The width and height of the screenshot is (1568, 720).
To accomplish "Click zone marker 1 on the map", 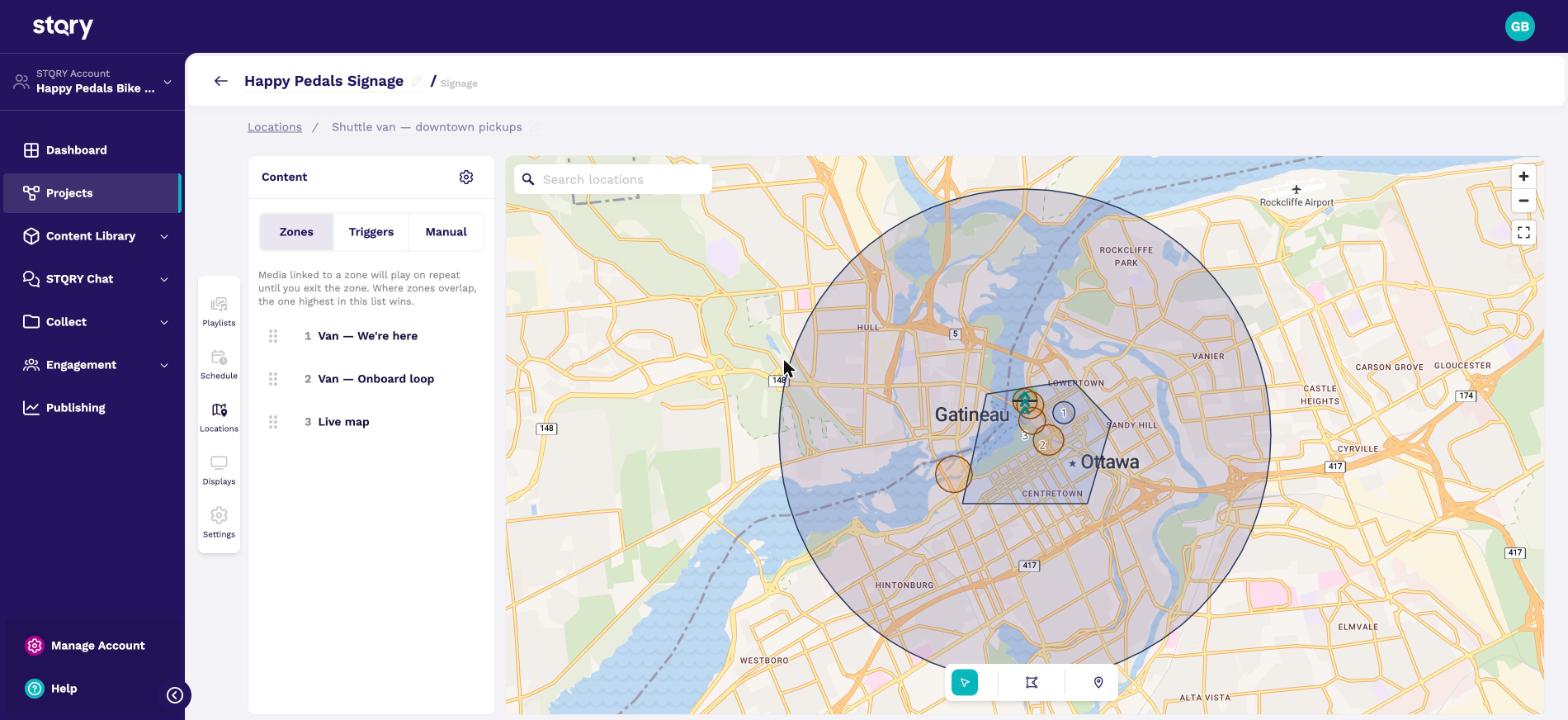I will point(1063,412).
